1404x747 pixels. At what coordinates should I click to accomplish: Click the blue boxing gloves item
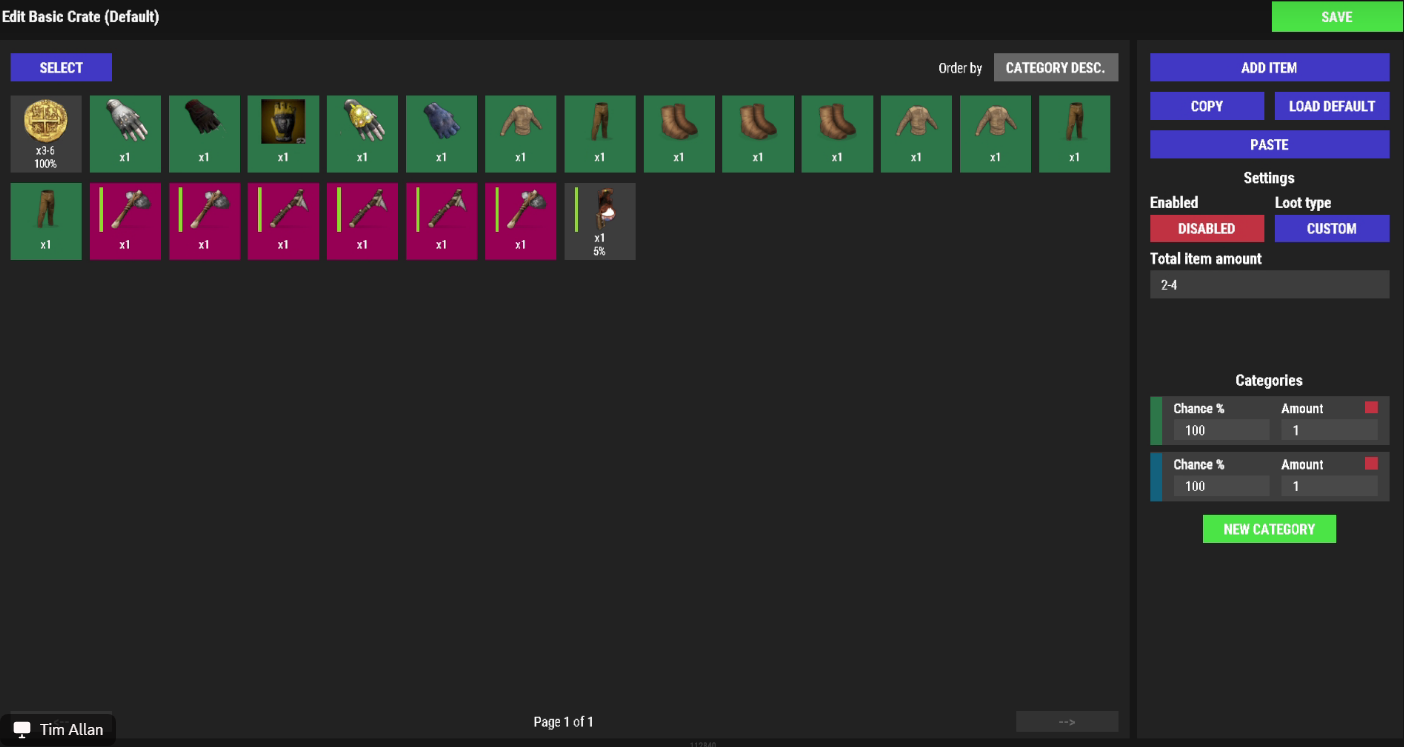click(441, 133)
